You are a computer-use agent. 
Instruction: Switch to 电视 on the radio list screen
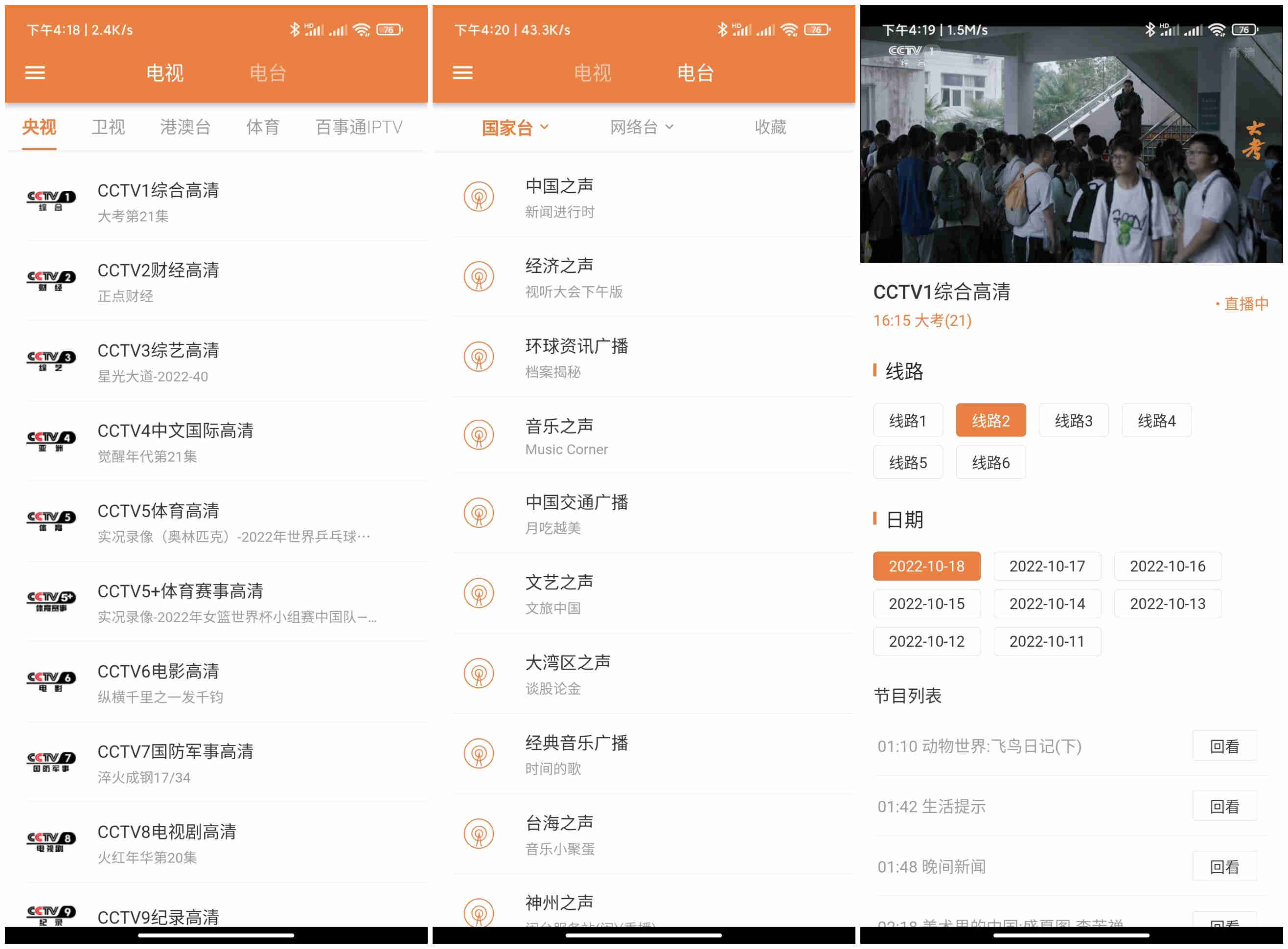coord(593,73)
